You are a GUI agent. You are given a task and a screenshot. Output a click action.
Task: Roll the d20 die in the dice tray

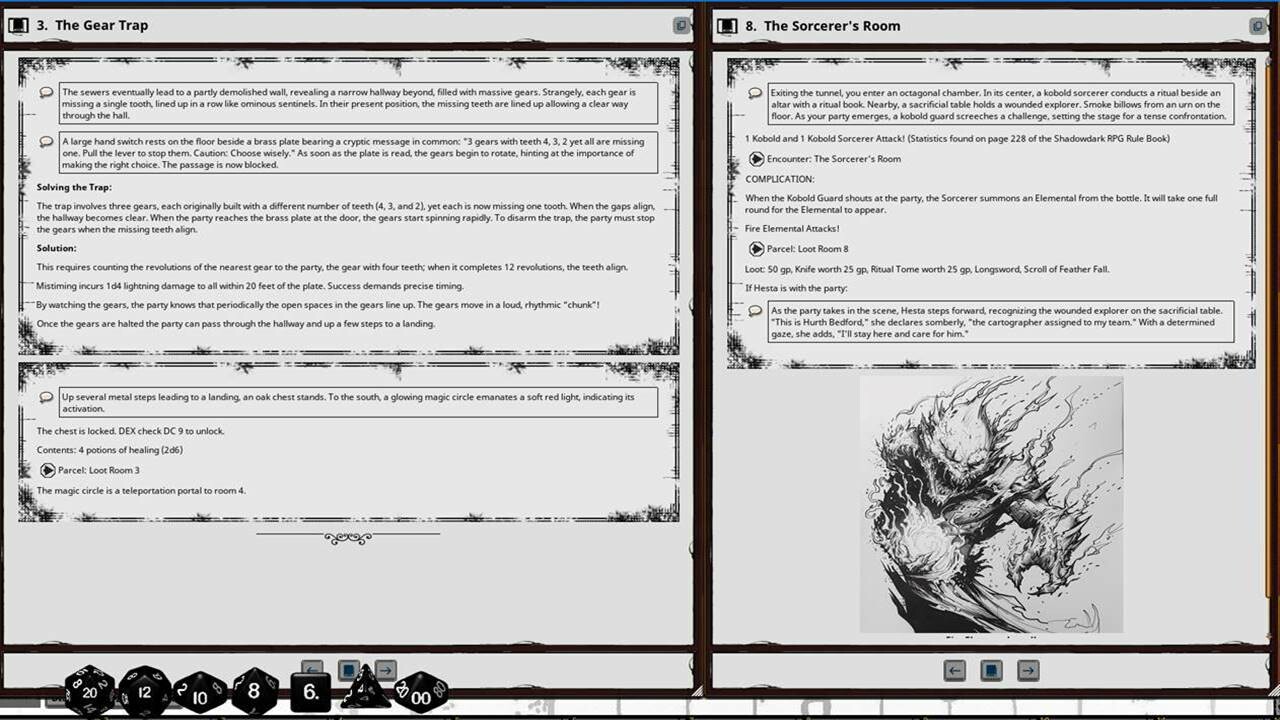pos(88,690)
